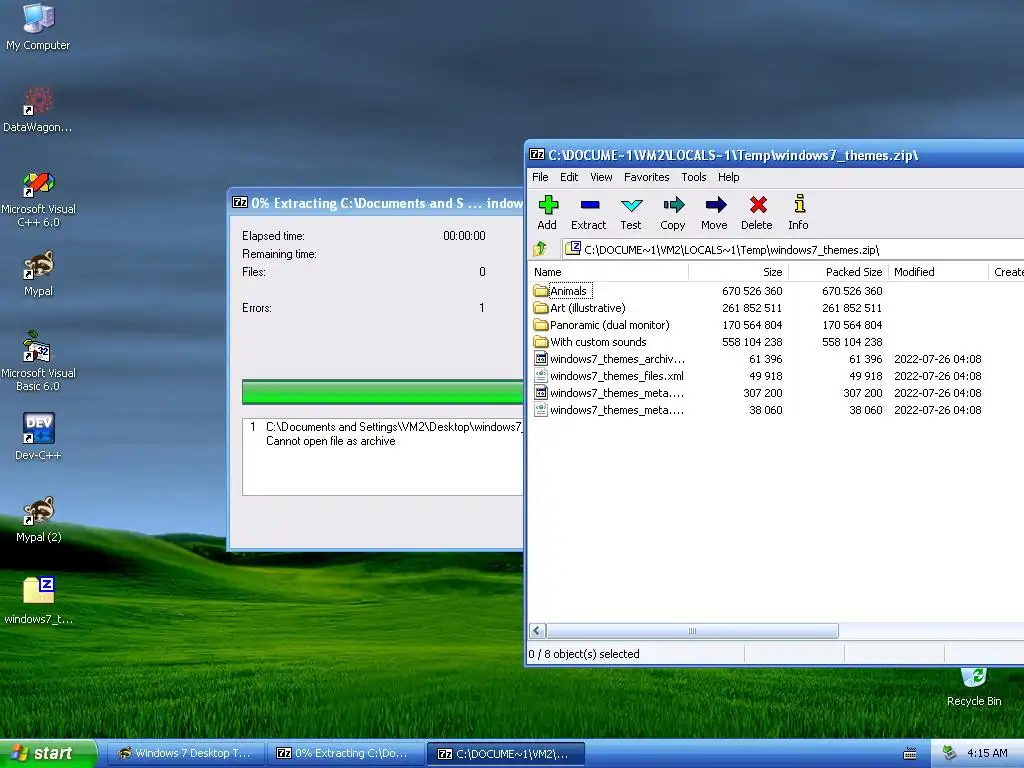This screenshot has height=768, width=1024.
Task: Select Microsoft Visual Basic 6.0 shortcut
Action: 38,362
